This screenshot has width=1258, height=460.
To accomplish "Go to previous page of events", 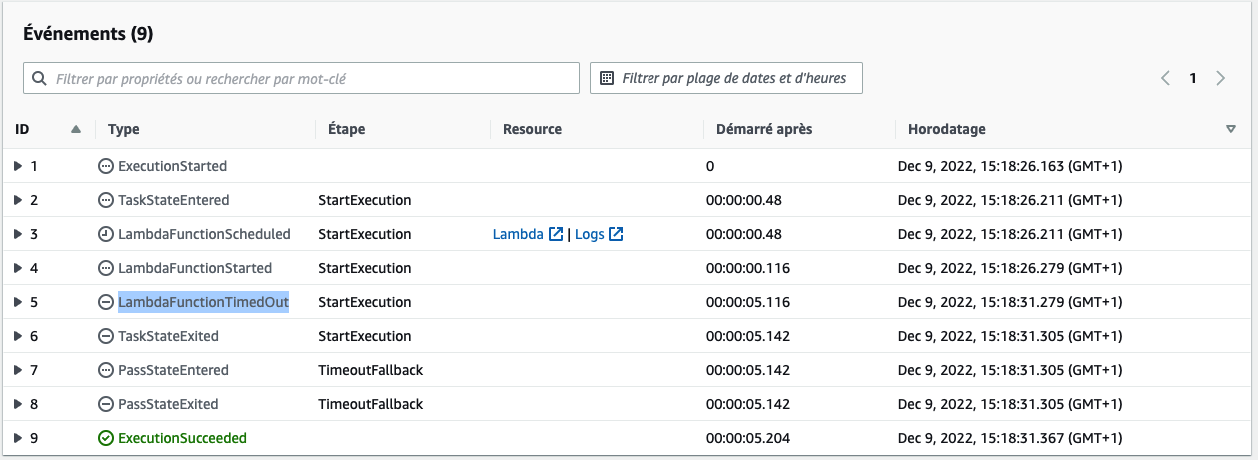I will (1165, 78).
